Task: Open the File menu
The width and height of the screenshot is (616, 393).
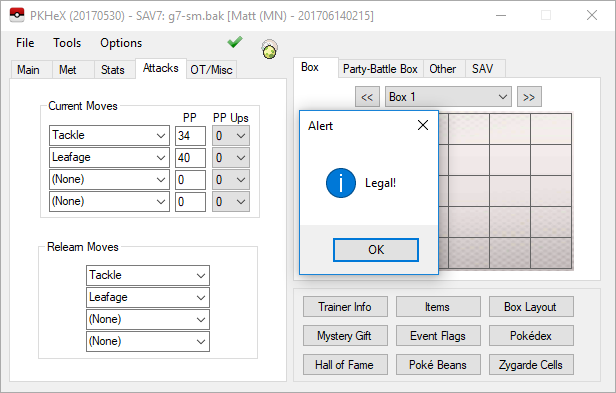Action: (x=25, y=43)
